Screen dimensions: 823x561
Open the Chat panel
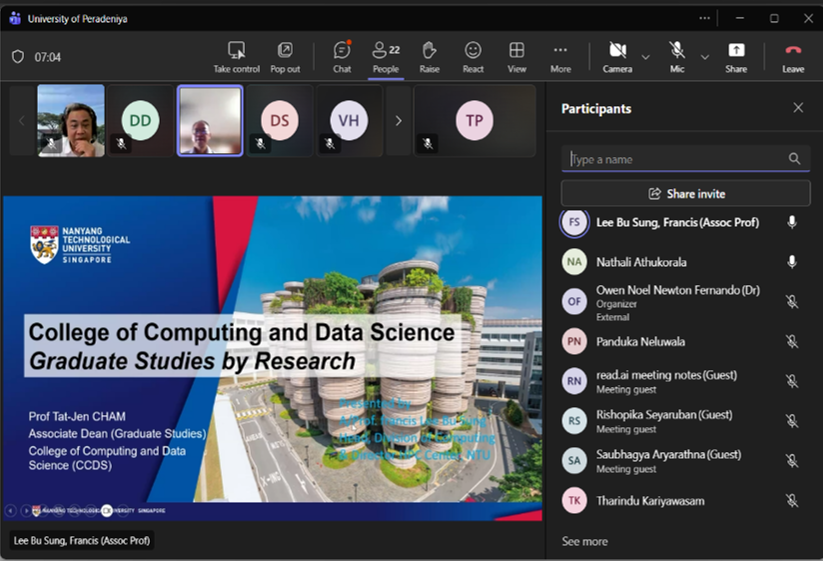tap(342, 57)
